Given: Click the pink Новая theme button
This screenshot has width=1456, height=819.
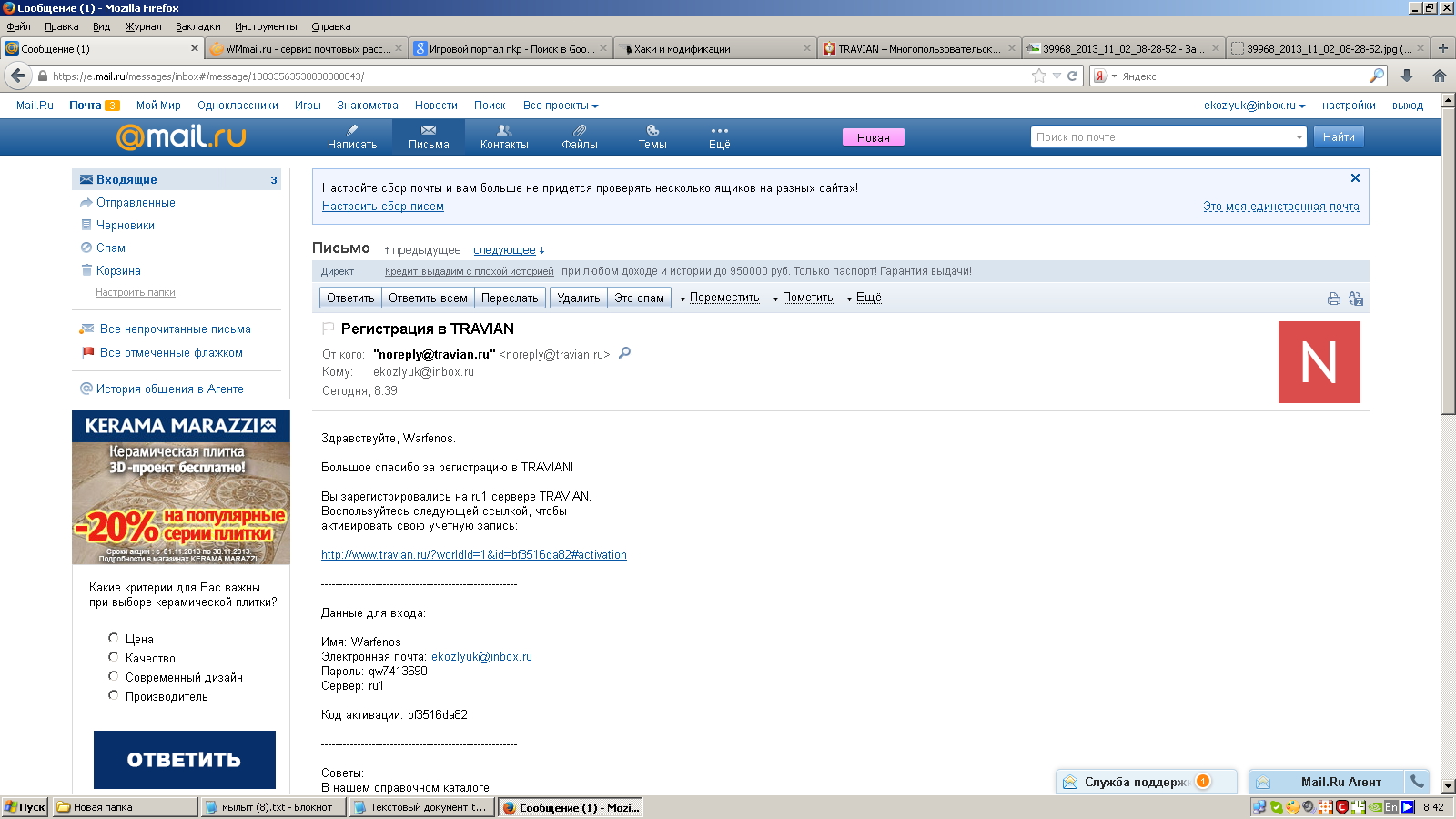Looking at the screenshot, I should tap(873, 137).
